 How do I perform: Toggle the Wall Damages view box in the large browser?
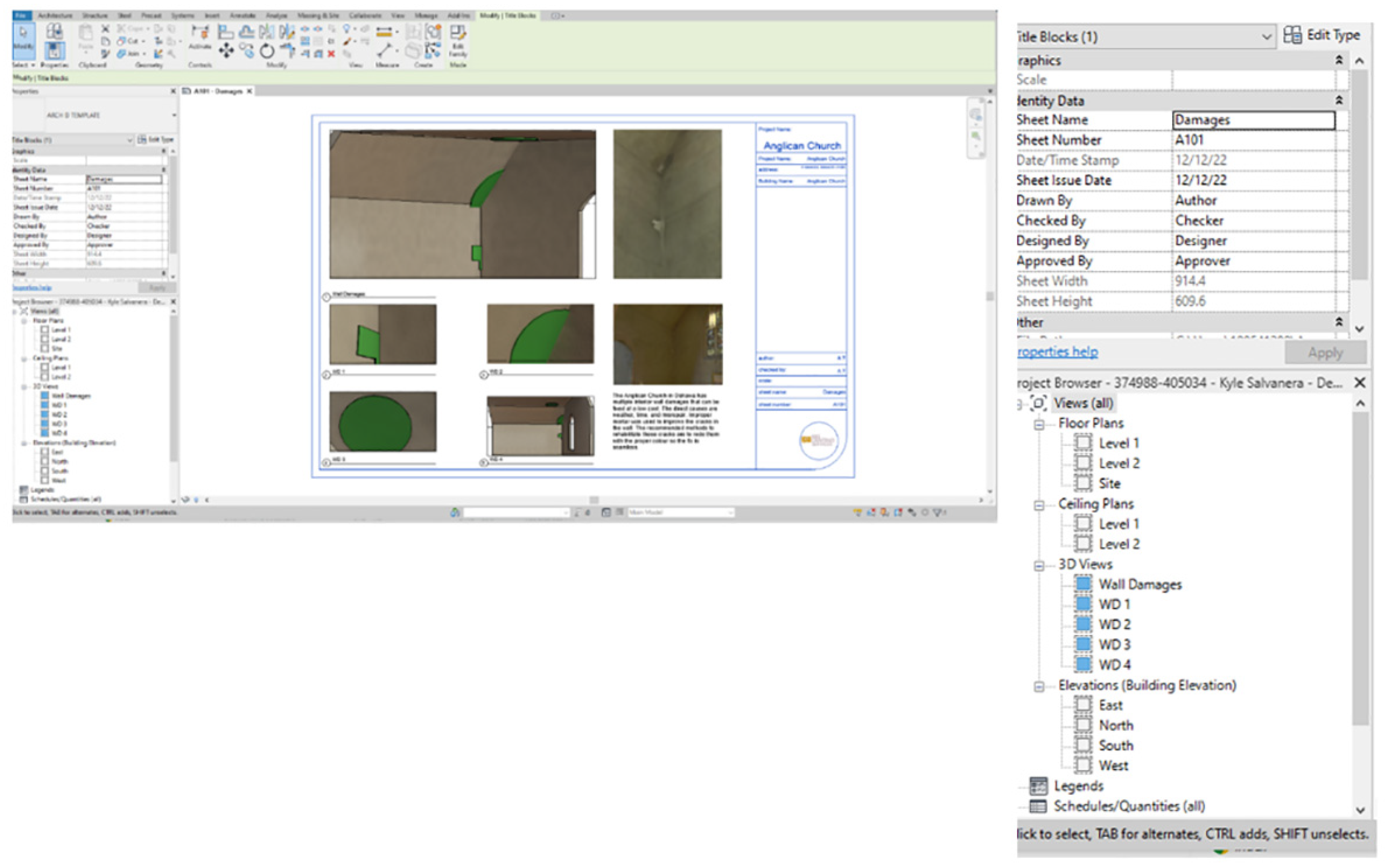[1083, 584]
